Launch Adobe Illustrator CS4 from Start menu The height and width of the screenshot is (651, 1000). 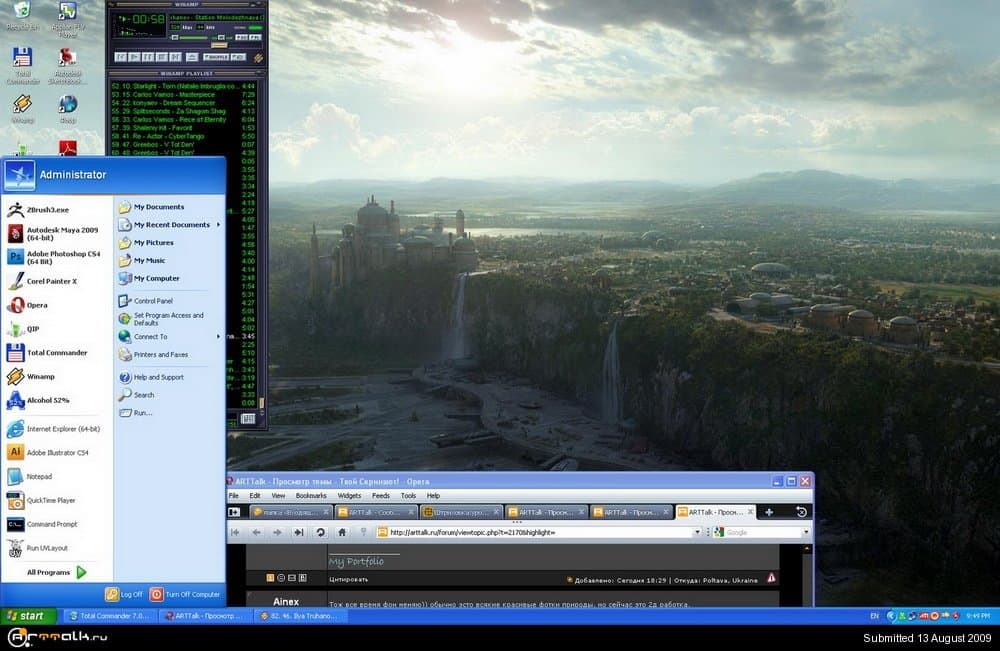[57, 453]
